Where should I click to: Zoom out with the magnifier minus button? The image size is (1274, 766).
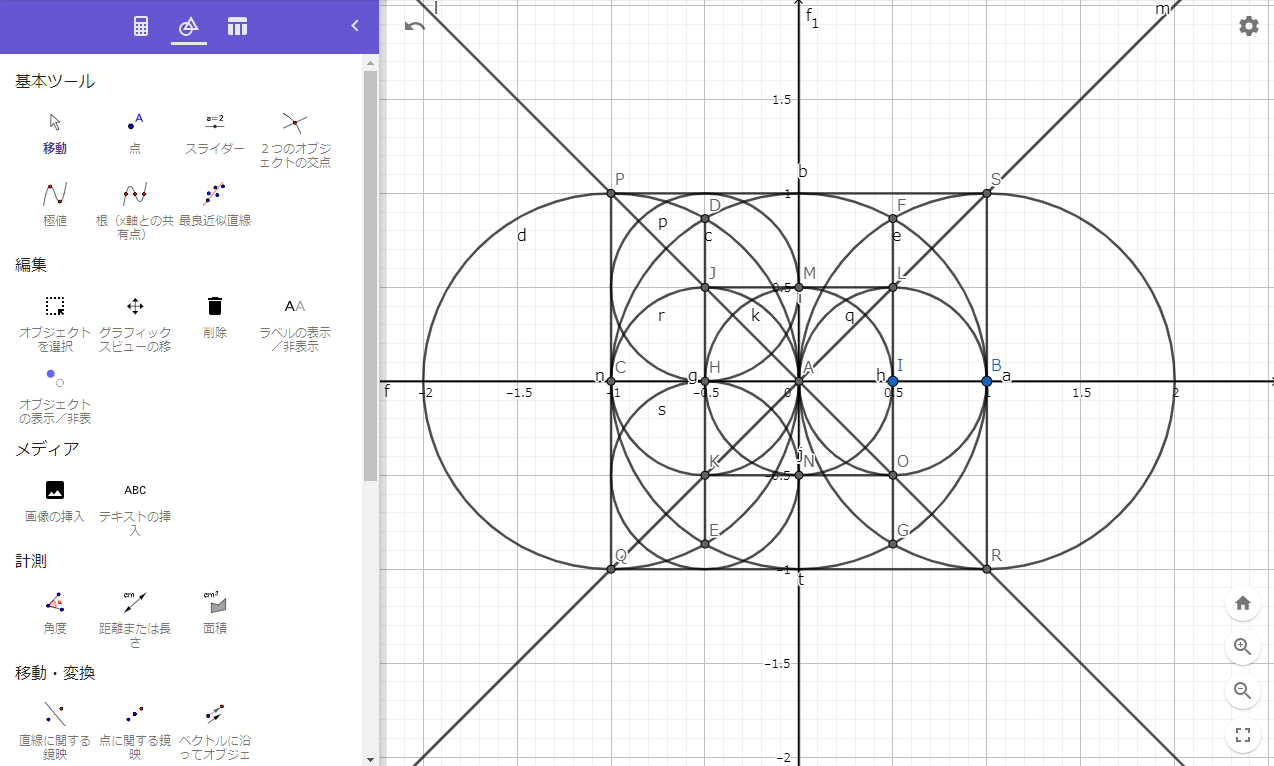coord(1243,691)
